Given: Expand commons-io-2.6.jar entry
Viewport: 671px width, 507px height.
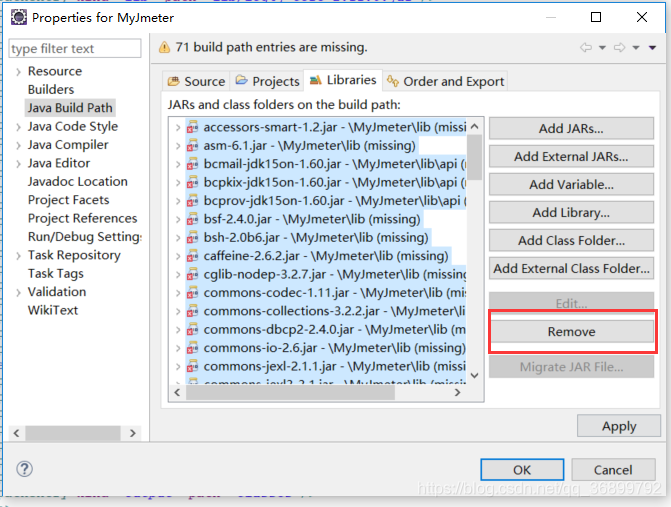Looking at the screenshot, I should pos(178,348).
